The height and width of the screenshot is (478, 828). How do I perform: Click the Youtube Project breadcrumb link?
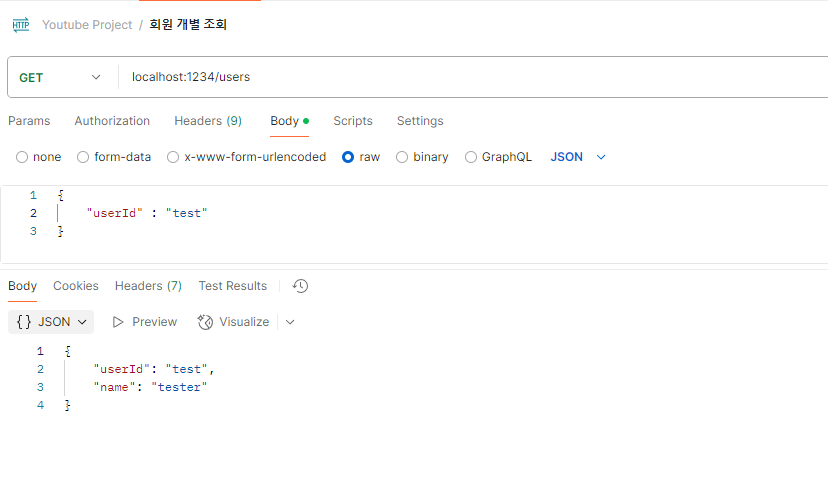[x=87, y=25]
